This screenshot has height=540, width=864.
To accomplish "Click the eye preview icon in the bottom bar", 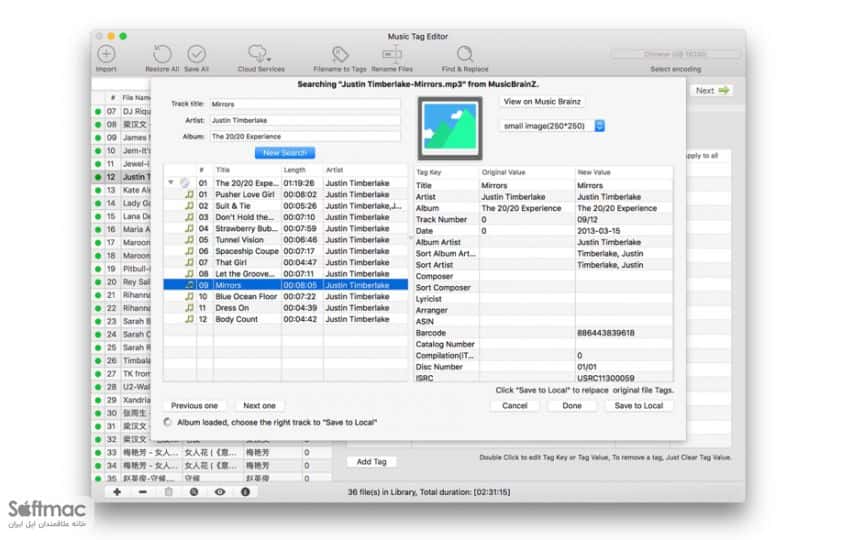I will [x=220, y=492].
